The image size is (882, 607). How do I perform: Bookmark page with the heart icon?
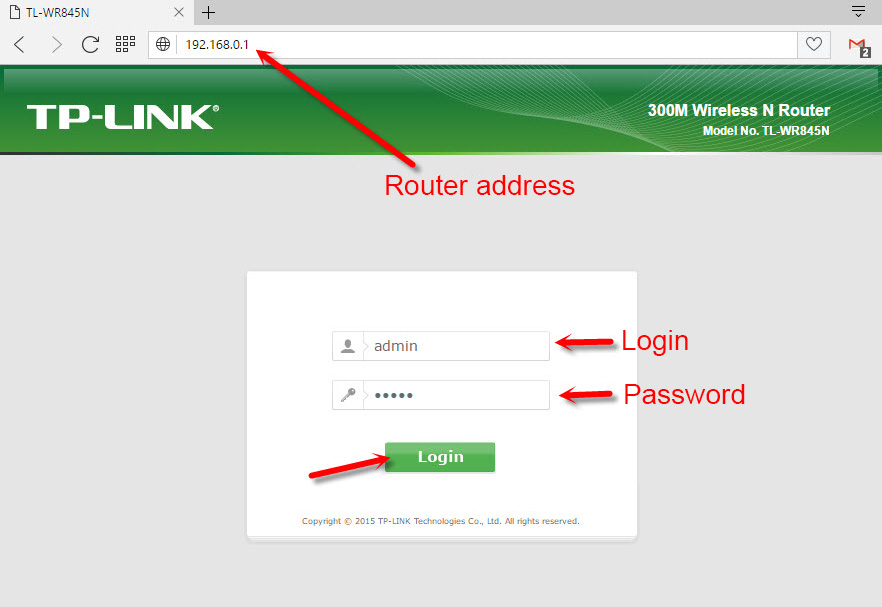click(814, 44)
